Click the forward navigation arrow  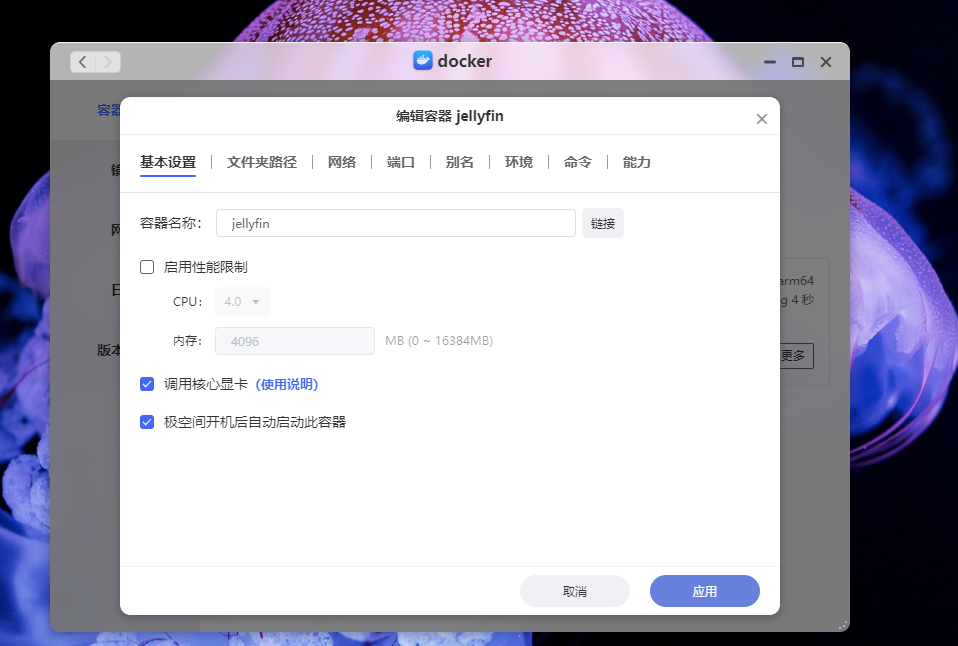coord(108,61)
